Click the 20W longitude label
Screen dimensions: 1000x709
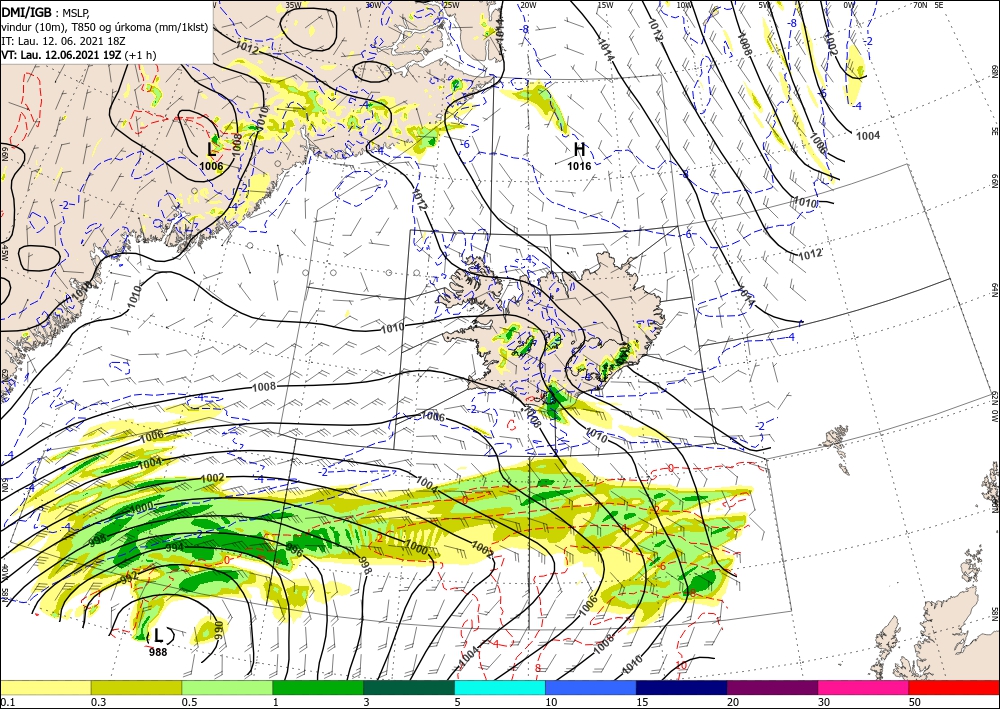(527, 5)
